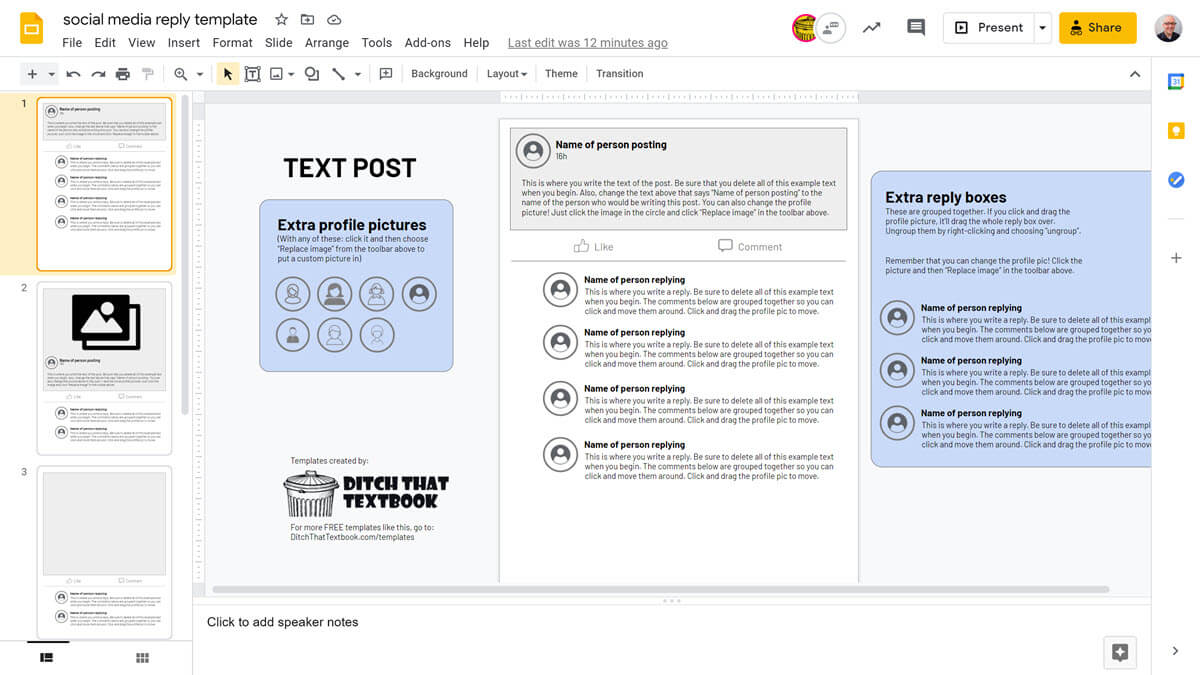1200x675 pixels.
Task: Open the Explore button
Action: [x=1120, y=653]
